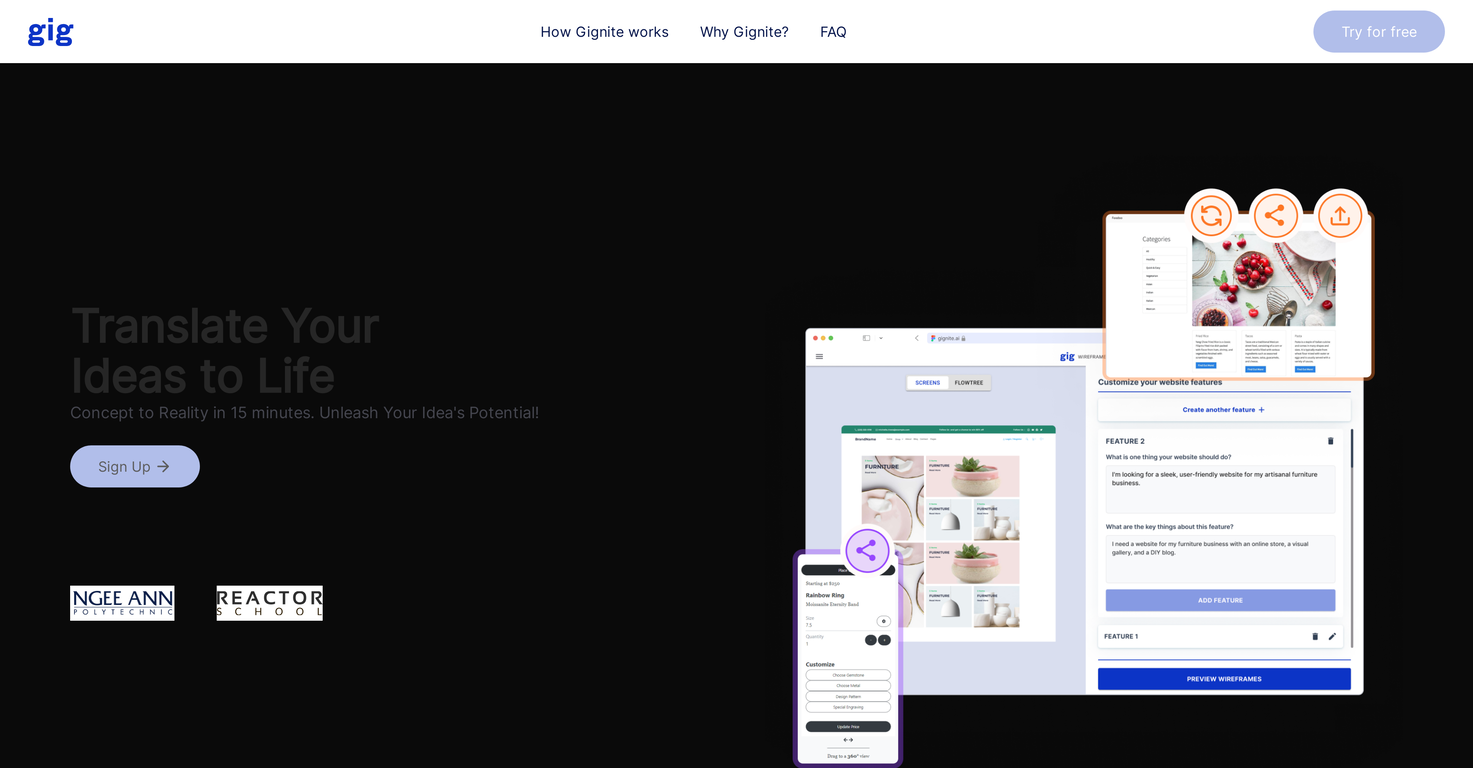Click the Sign Up button

pyautogui.click(x=135, y=466)
